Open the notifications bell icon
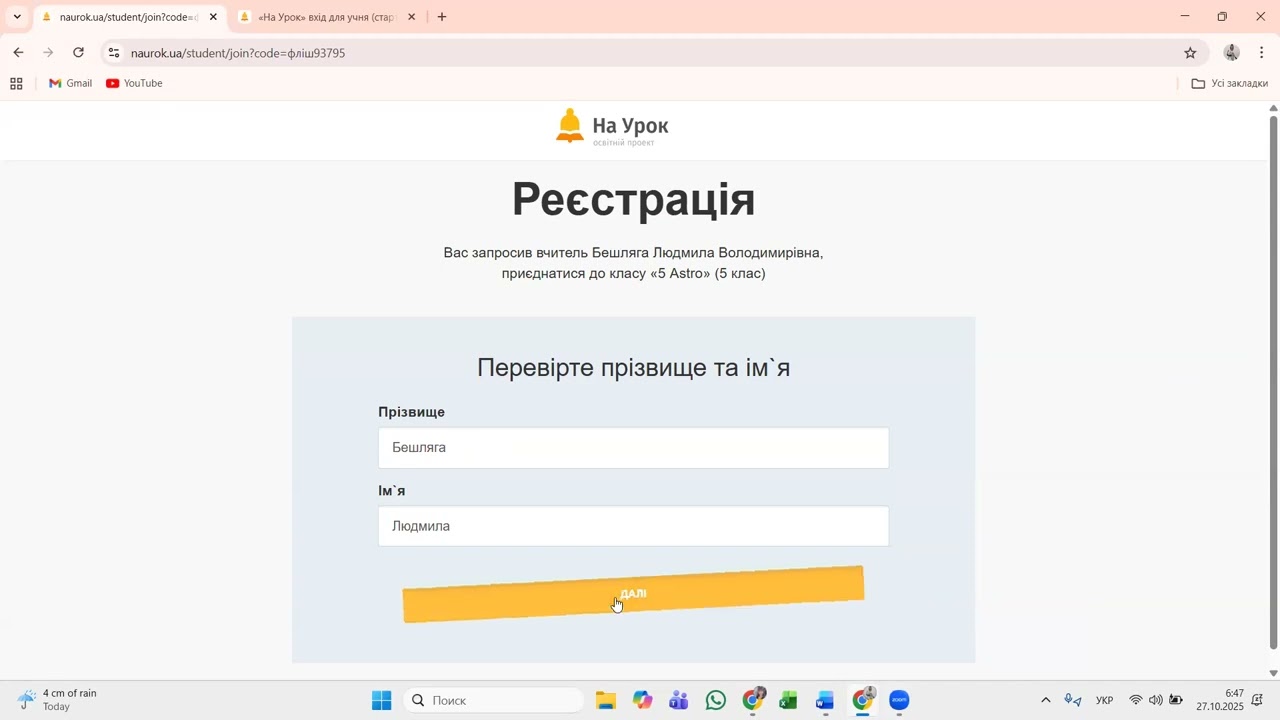Viewport: 1280px width, 720px height. 1258,701
